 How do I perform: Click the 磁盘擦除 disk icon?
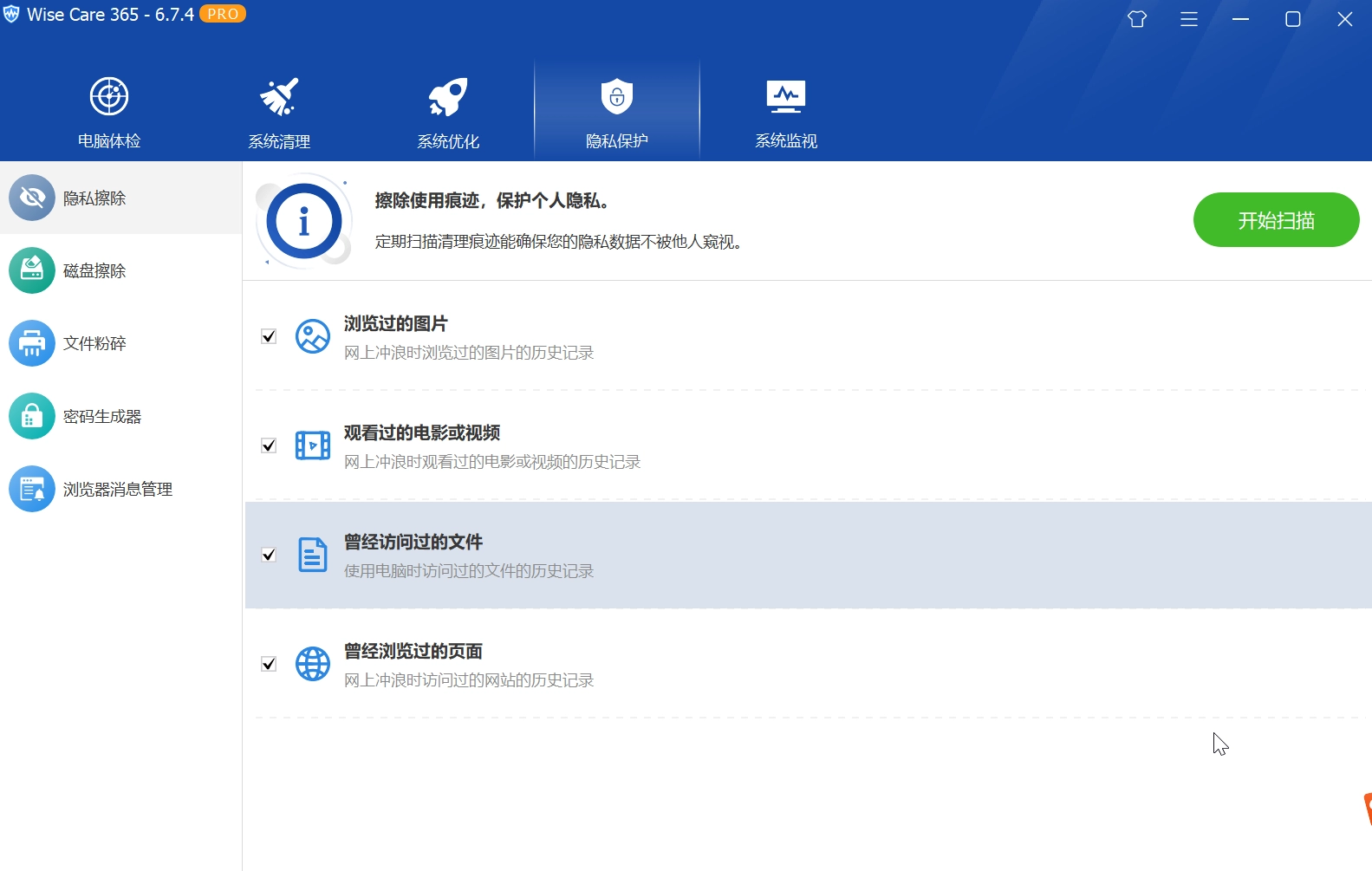[x=32, y=270]
